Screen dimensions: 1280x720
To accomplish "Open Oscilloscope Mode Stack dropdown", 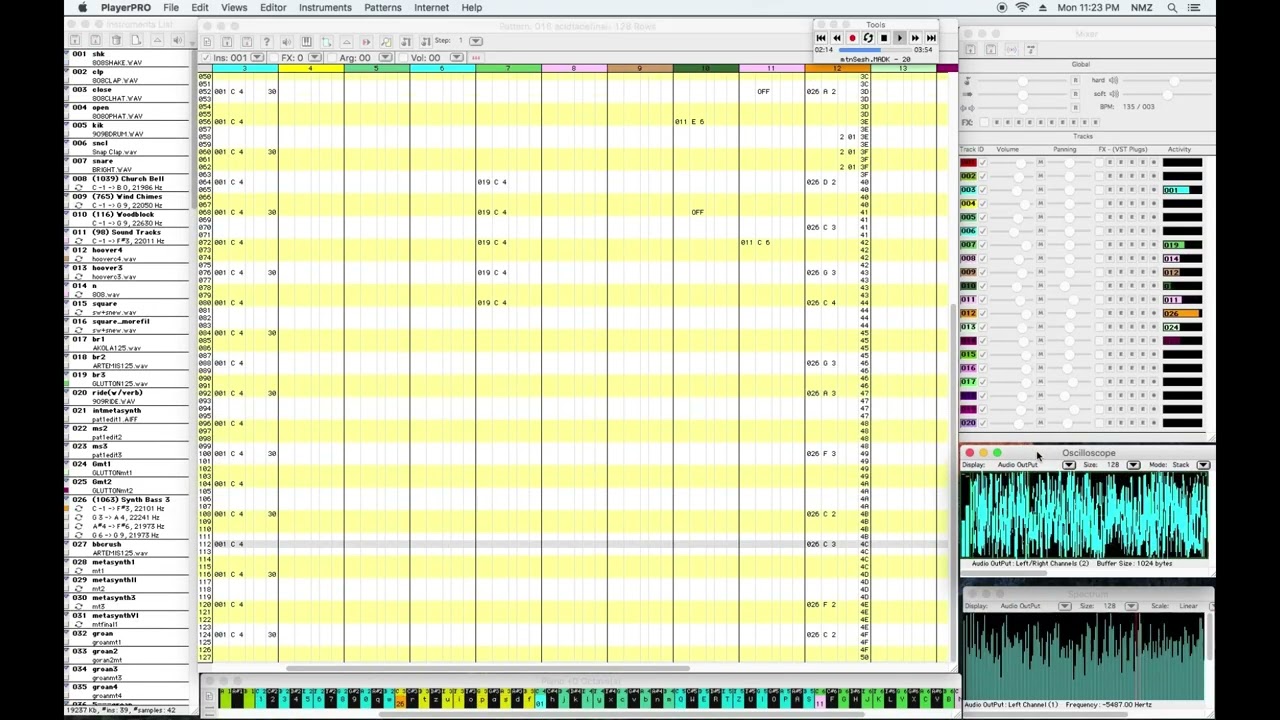I will [x=1203, y=465].
